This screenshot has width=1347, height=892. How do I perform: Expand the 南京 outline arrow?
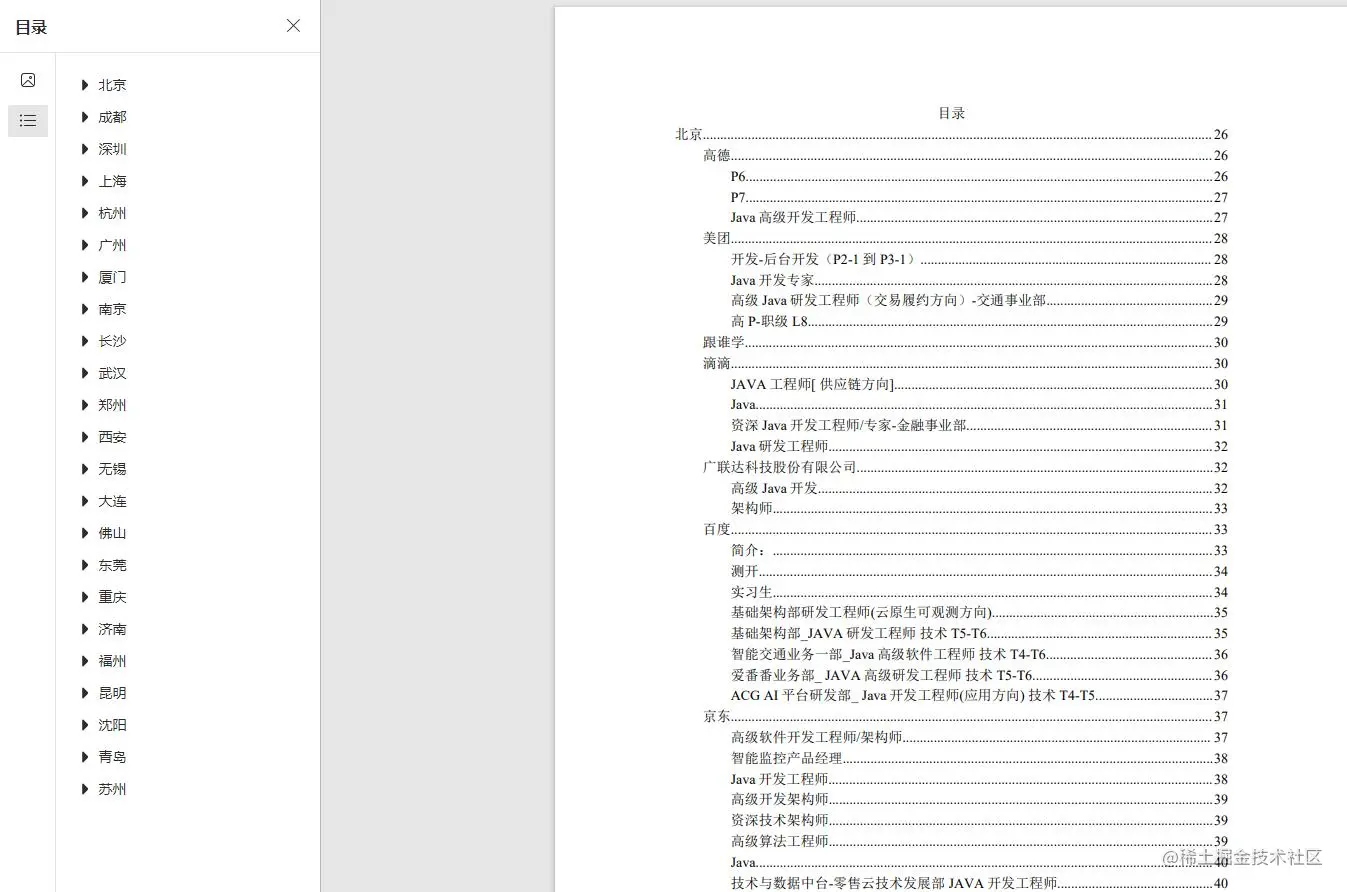[x=85, y=309]
